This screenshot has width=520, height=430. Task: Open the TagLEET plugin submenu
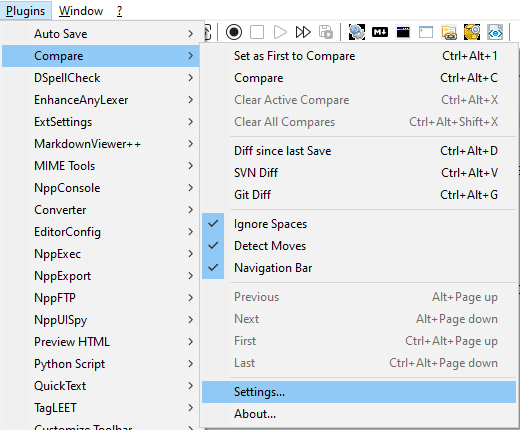(x=100, y=408)
